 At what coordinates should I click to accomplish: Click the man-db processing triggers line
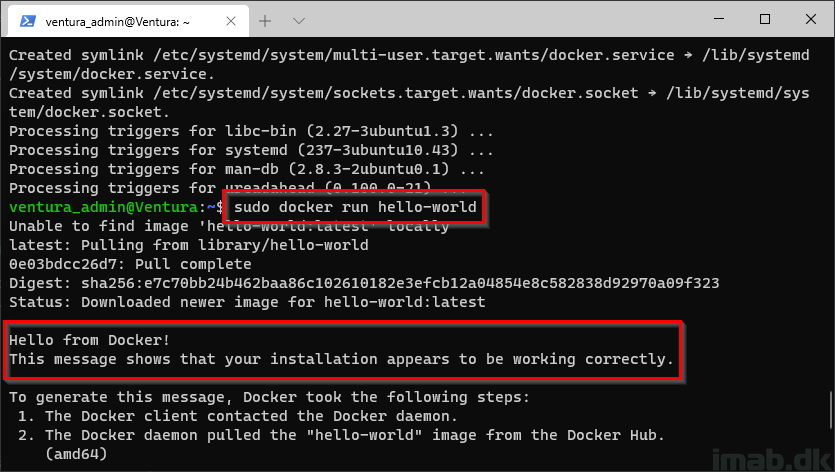coord(247,169)
